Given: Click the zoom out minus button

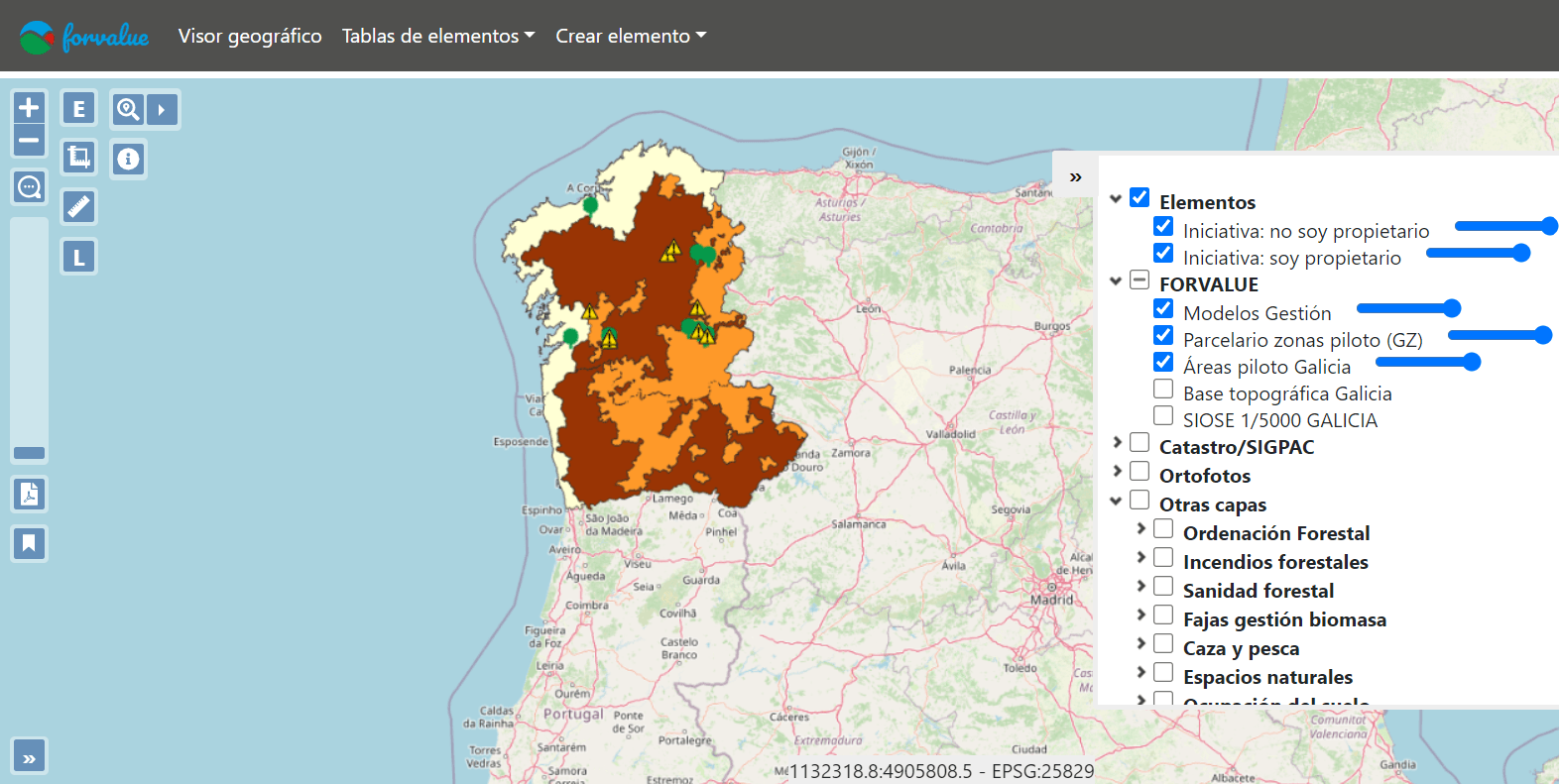Looking at the screenshot, I should click(x=29, y=140).
